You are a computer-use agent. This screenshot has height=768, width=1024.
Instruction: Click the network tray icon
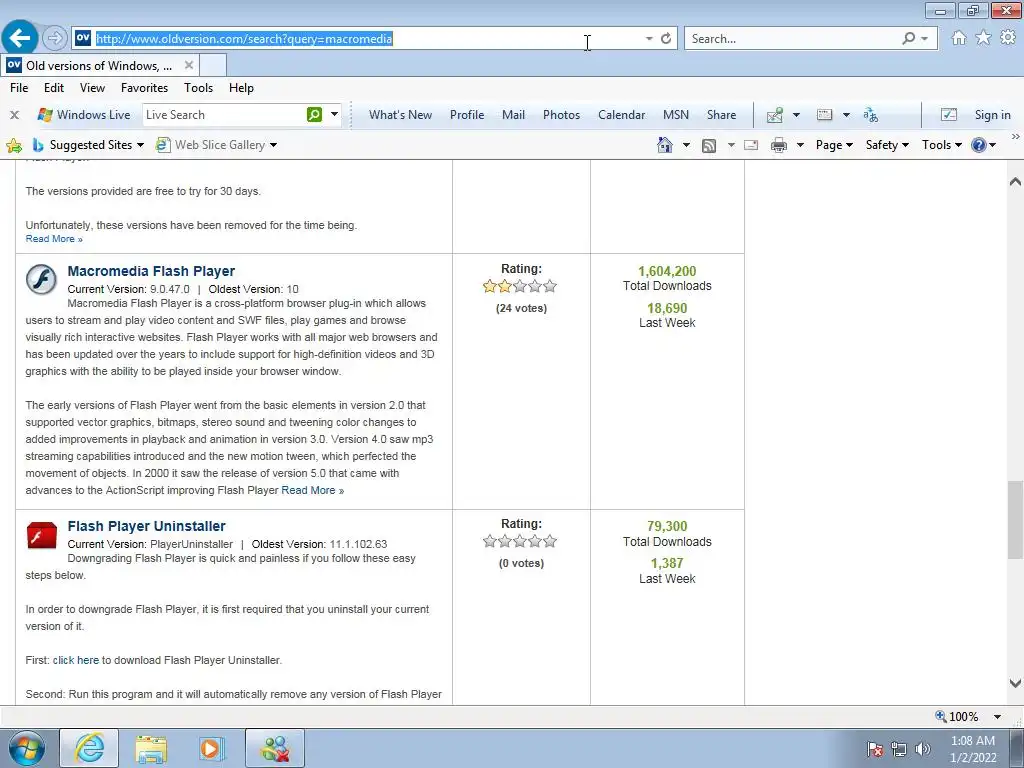click(x=899, y=749)
